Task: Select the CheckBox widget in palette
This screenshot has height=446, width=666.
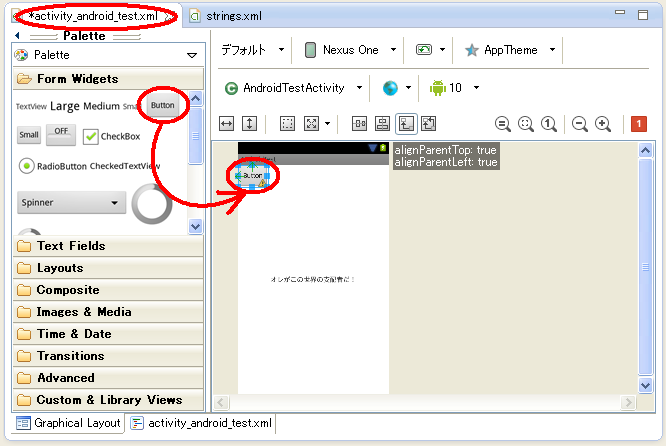Action: pos(111,136)
